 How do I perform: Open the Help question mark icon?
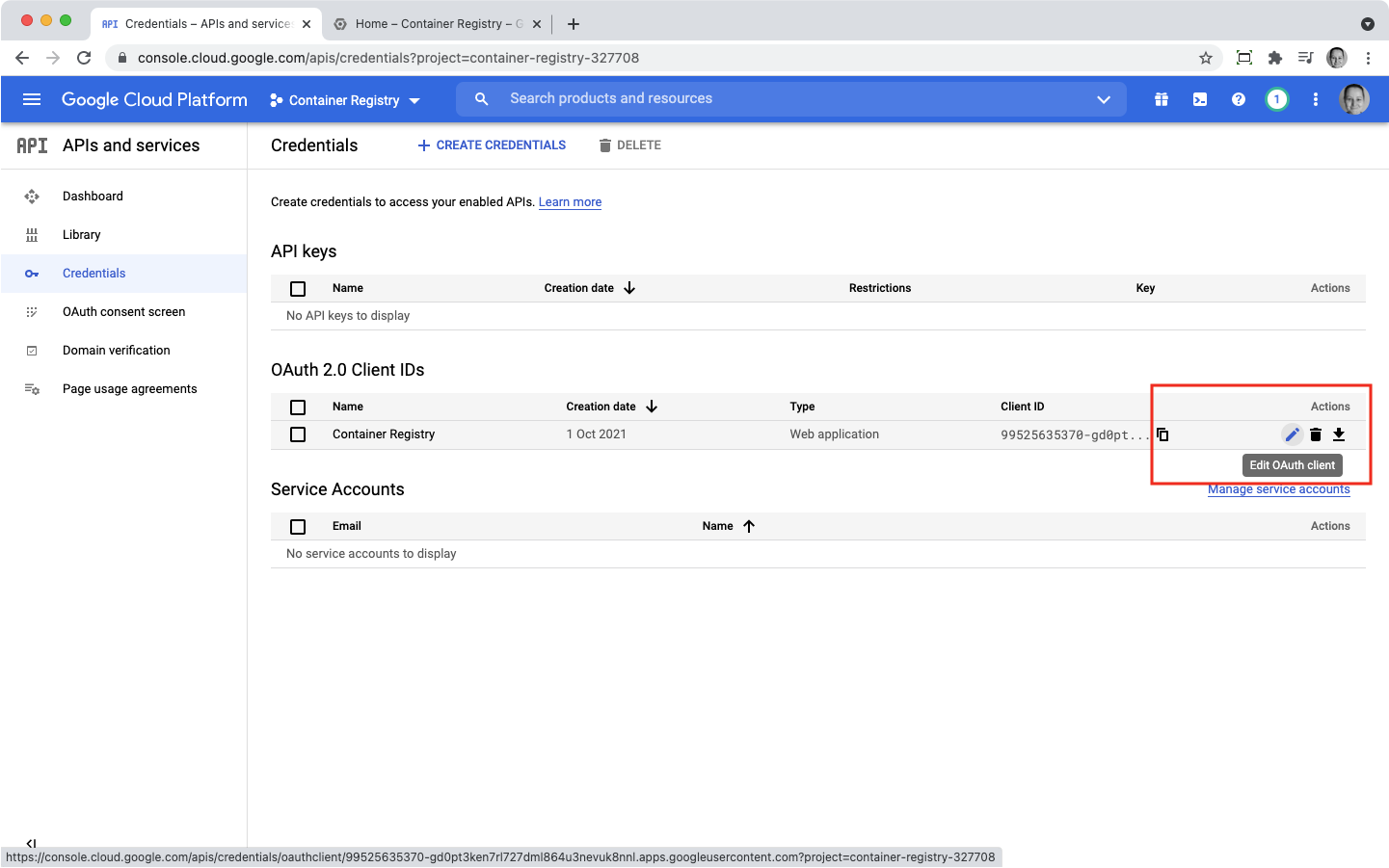pos(1239,99)
